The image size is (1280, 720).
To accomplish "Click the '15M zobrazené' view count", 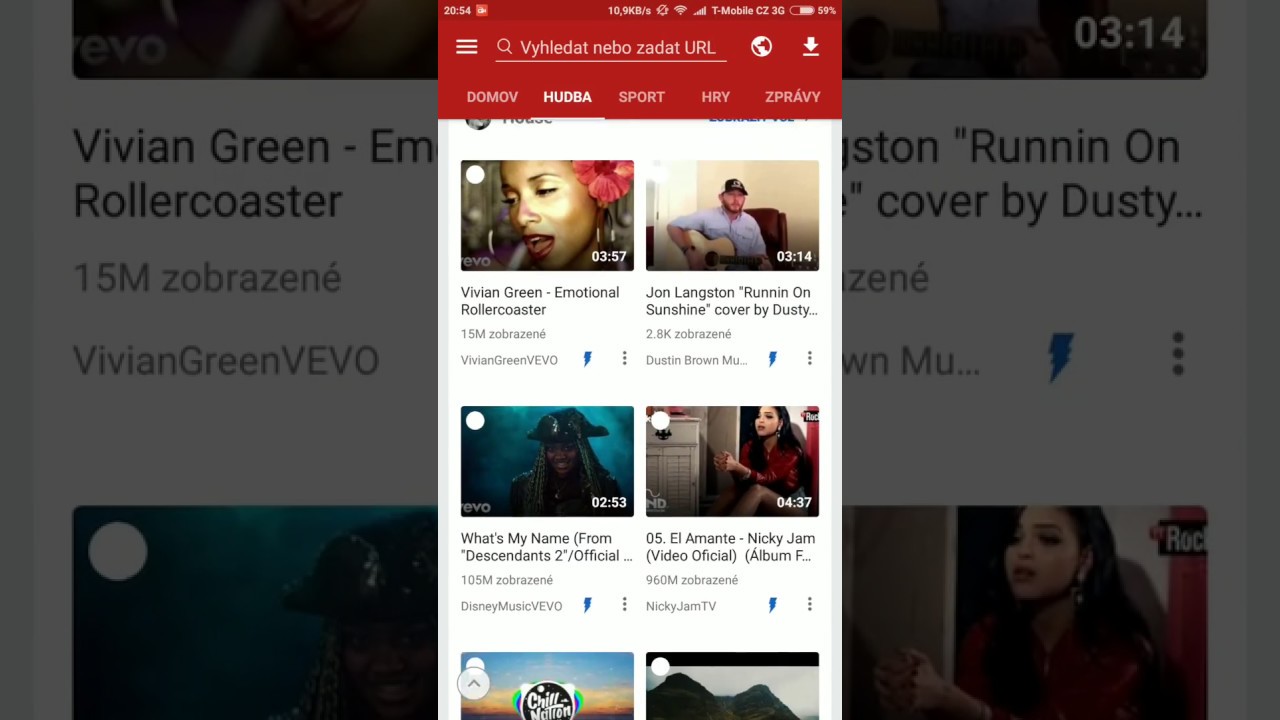I will click(503, 334).
